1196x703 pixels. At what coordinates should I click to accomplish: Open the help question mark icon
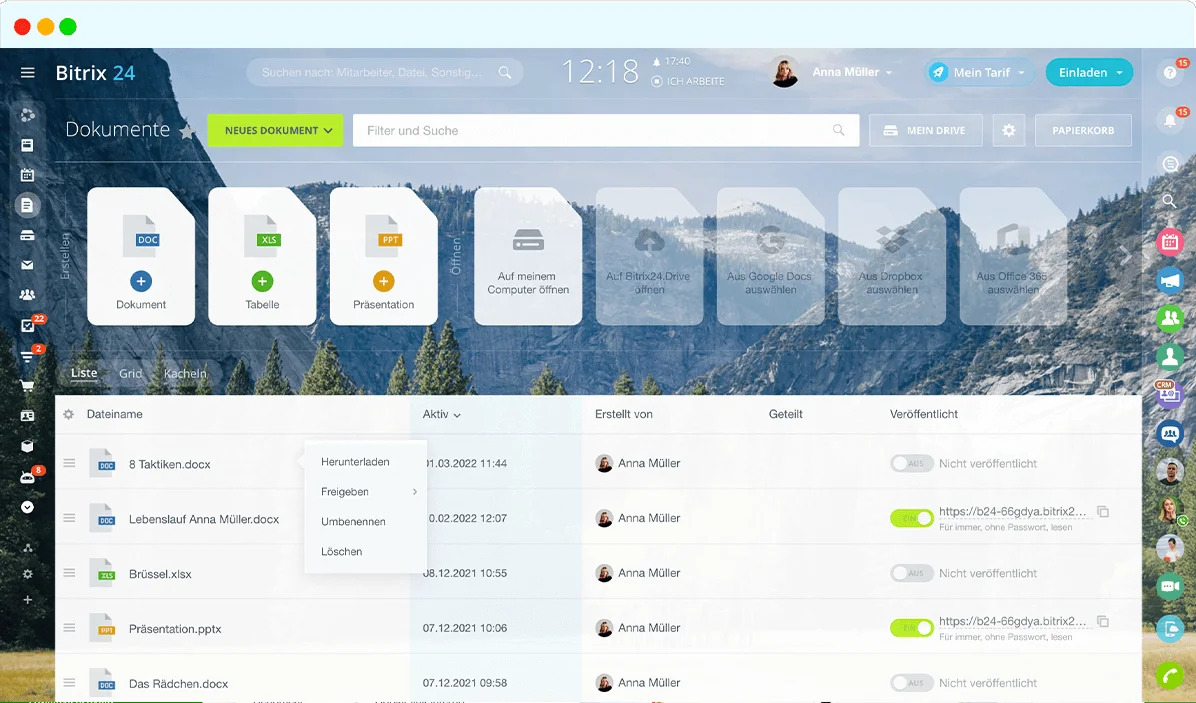[x=1170, y=72]
